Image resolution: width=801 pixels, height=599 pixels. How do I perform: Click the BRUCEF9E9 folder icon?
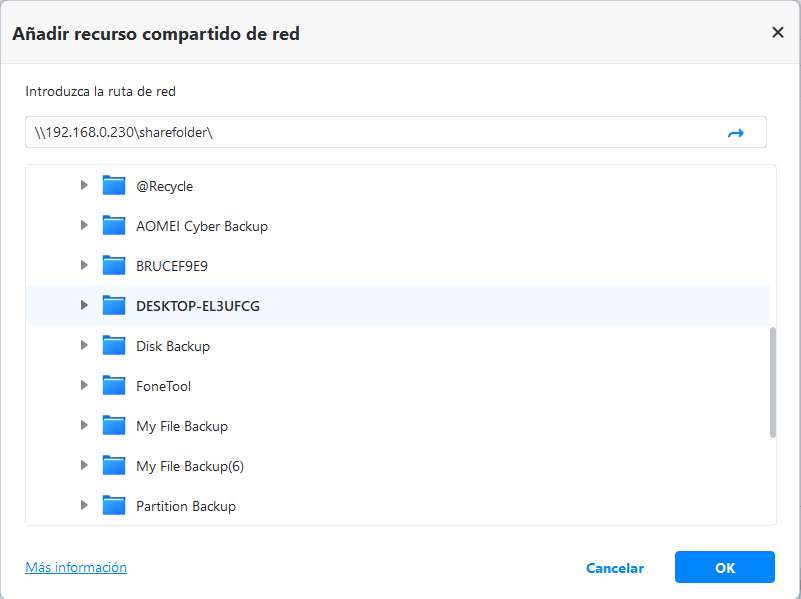pos(114,266)
